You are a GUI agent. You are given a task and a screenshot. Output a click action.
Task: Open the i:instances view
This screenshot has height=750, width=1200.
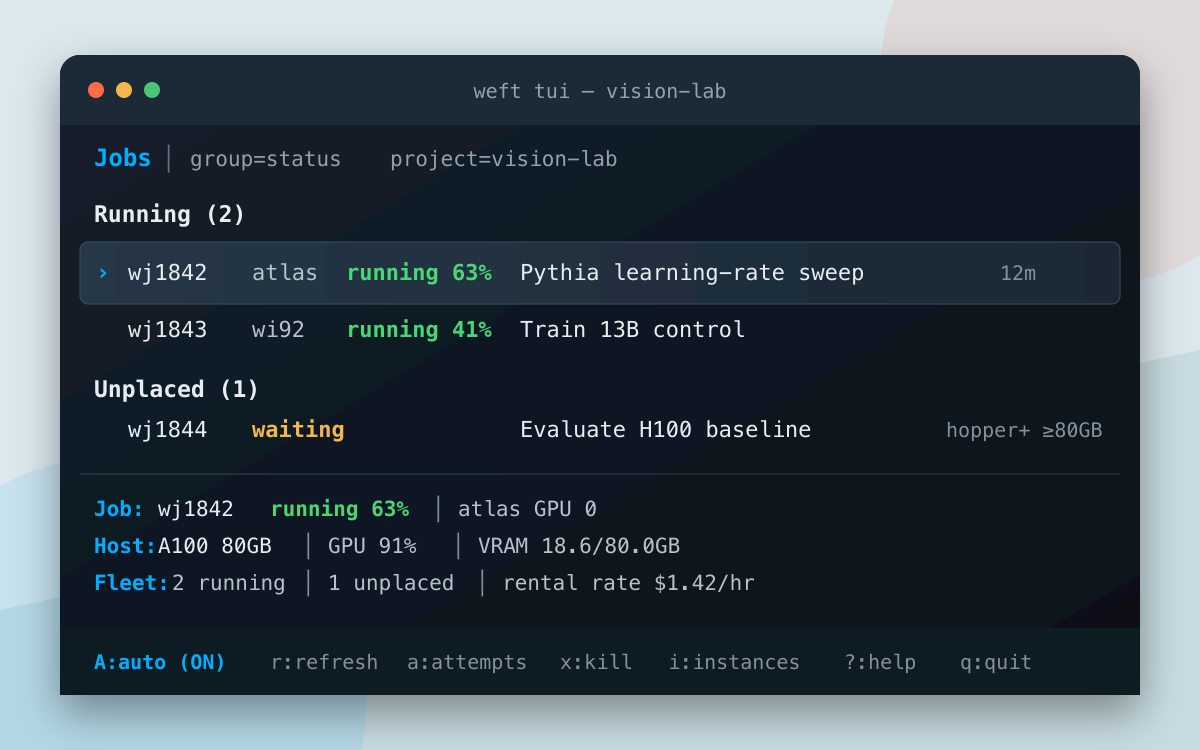[734, 662]
